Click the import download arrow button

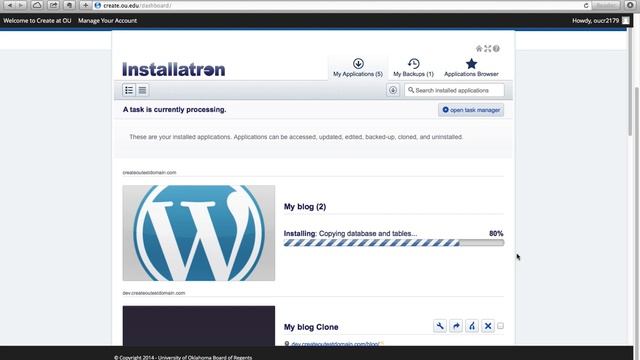(x=393, y=90)
